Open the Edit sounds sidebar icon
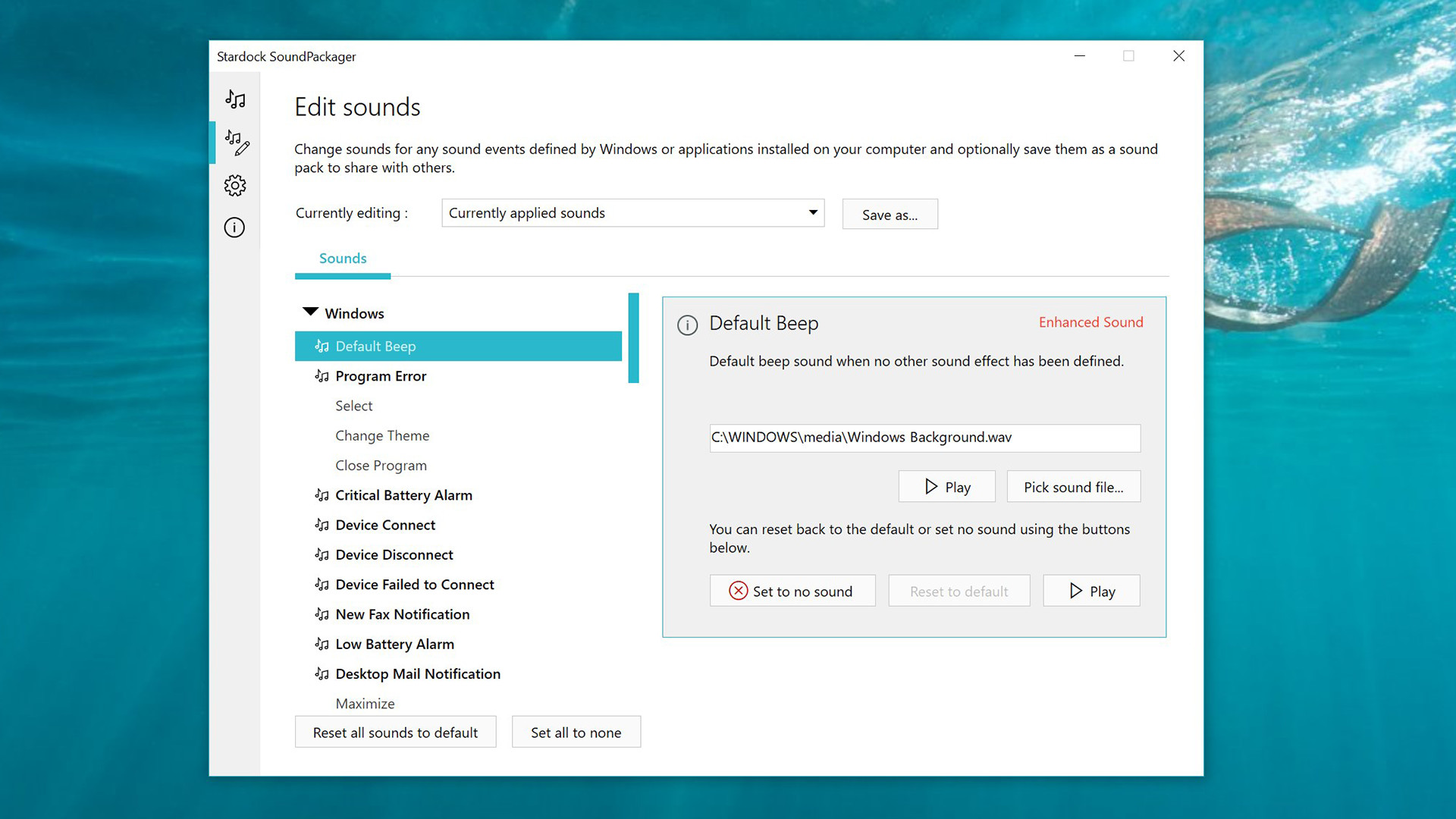The image size is (1456, 819). pos(237,143)
